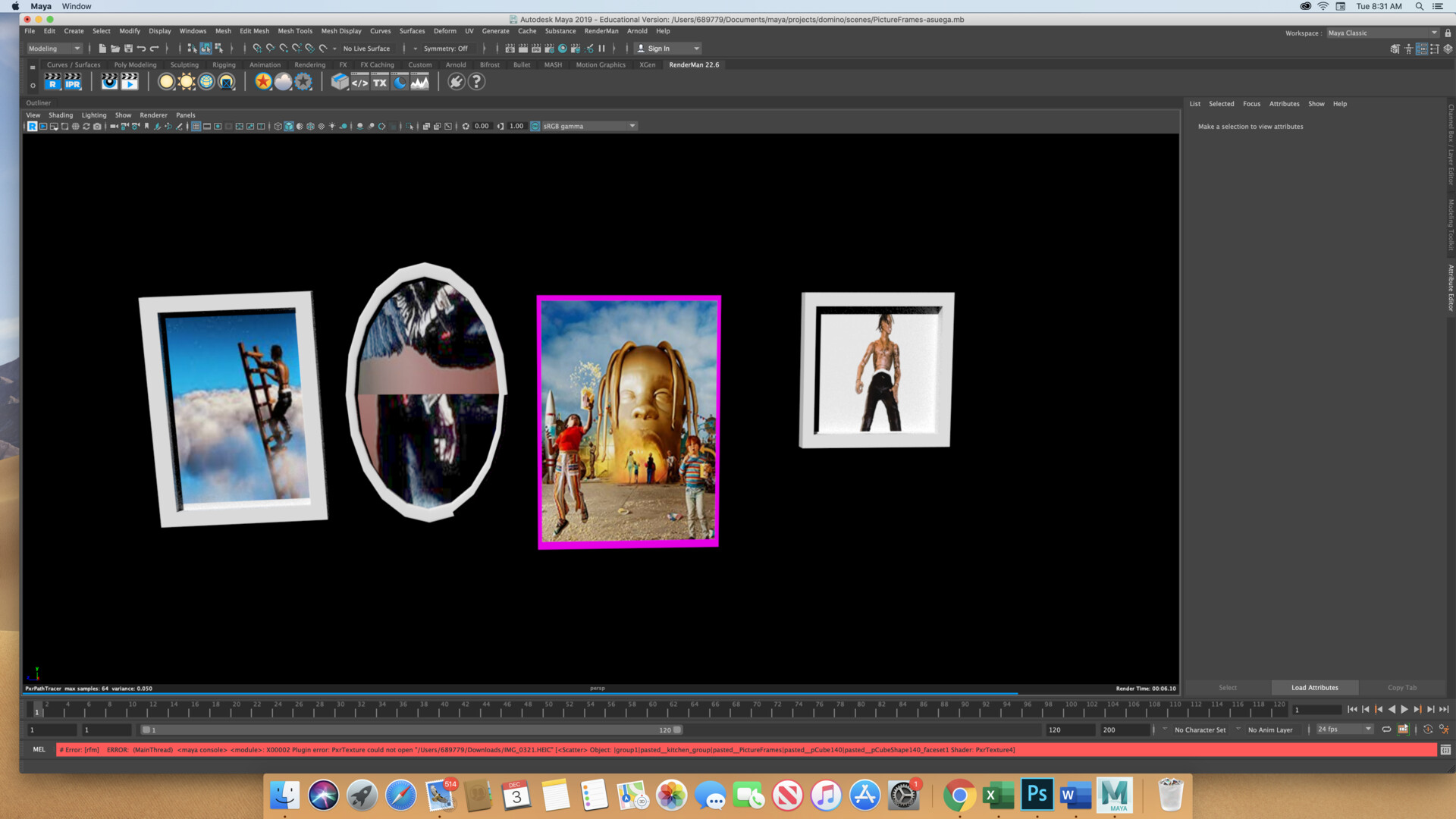The height and width of the screenshot is (819, 1456).
Task: Click the render settings clapperboard icon in the status line
Action: point(550,49)
